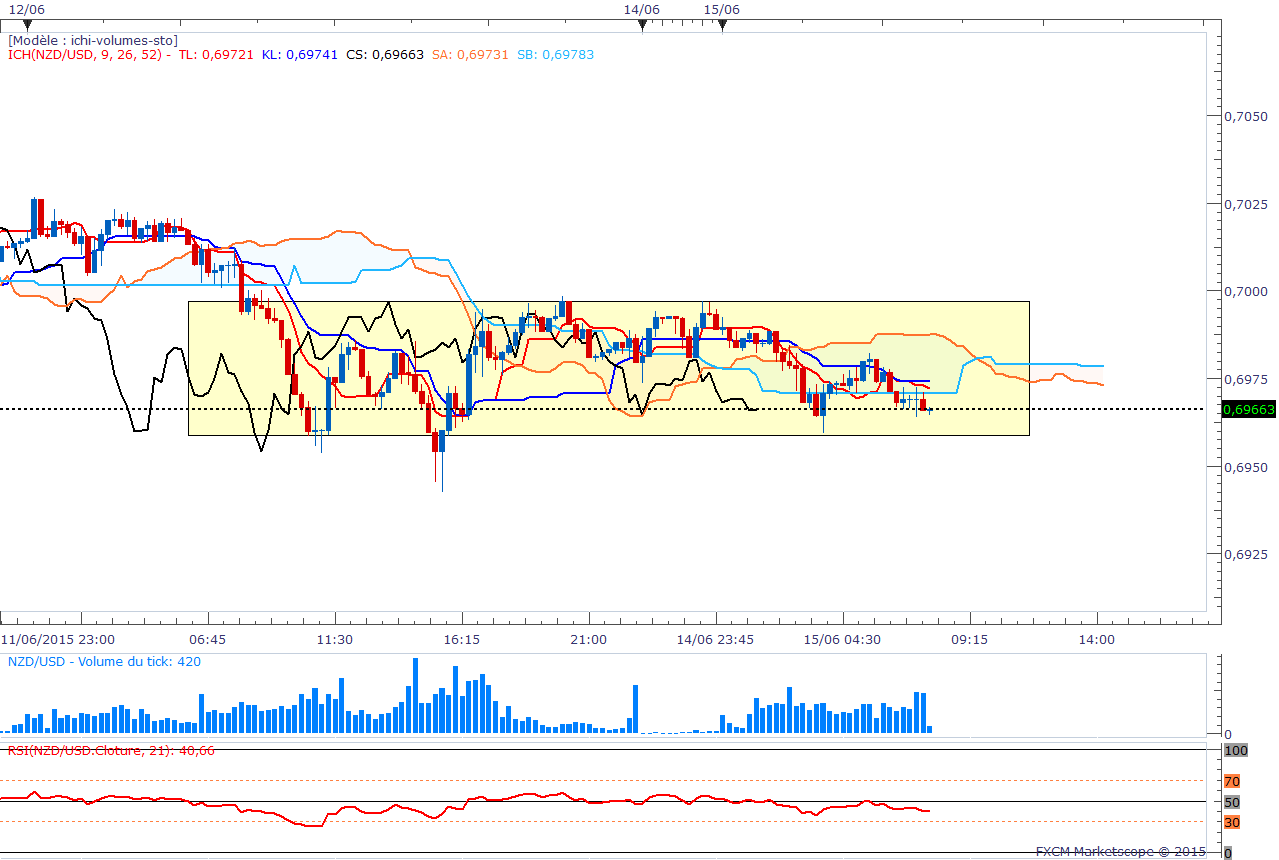
Task: Click the 15/06 date marker triangle
Action: [x=722, y=24]
